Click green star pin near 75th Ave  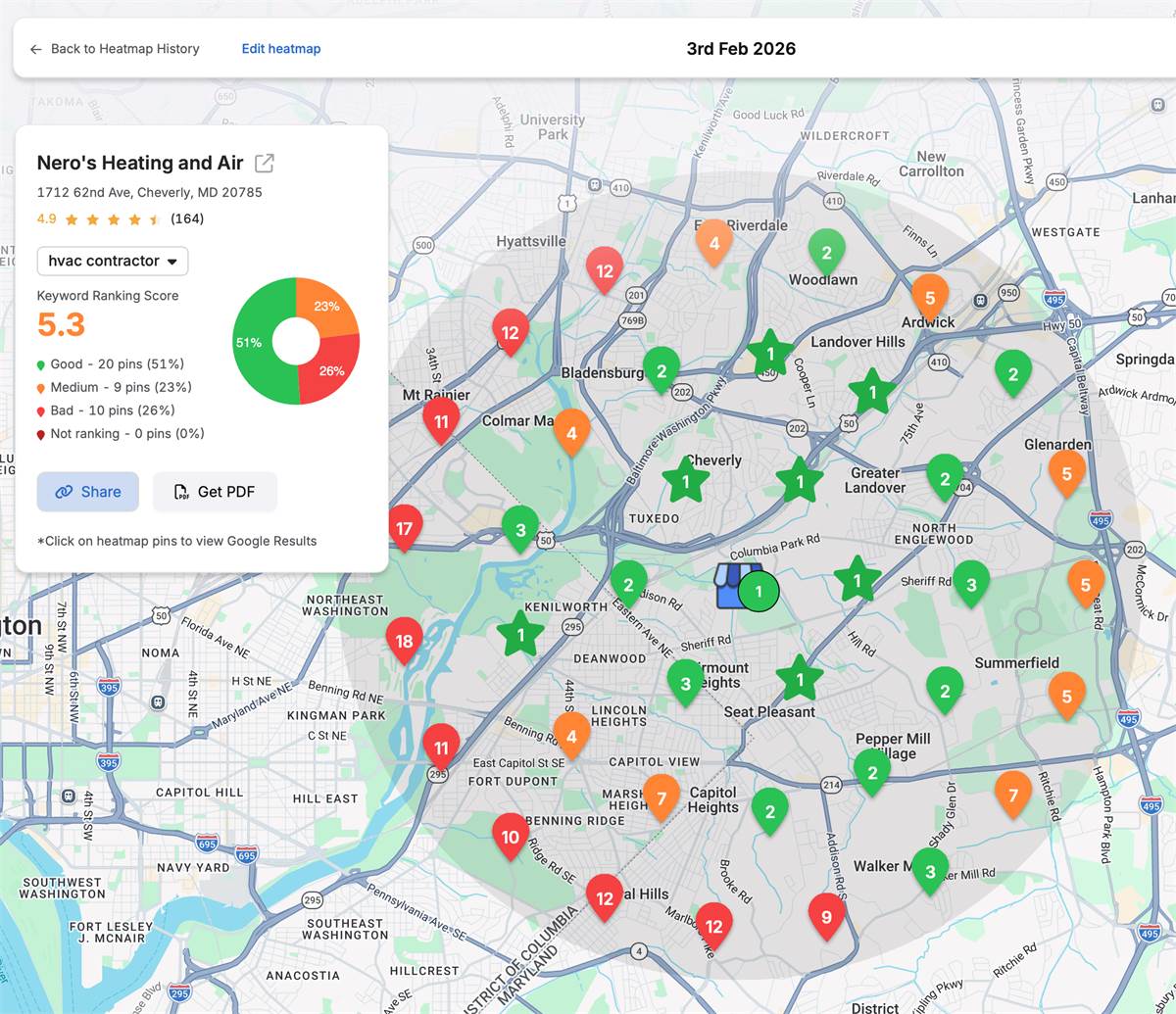pyautogui.click(x=872, y=392)
